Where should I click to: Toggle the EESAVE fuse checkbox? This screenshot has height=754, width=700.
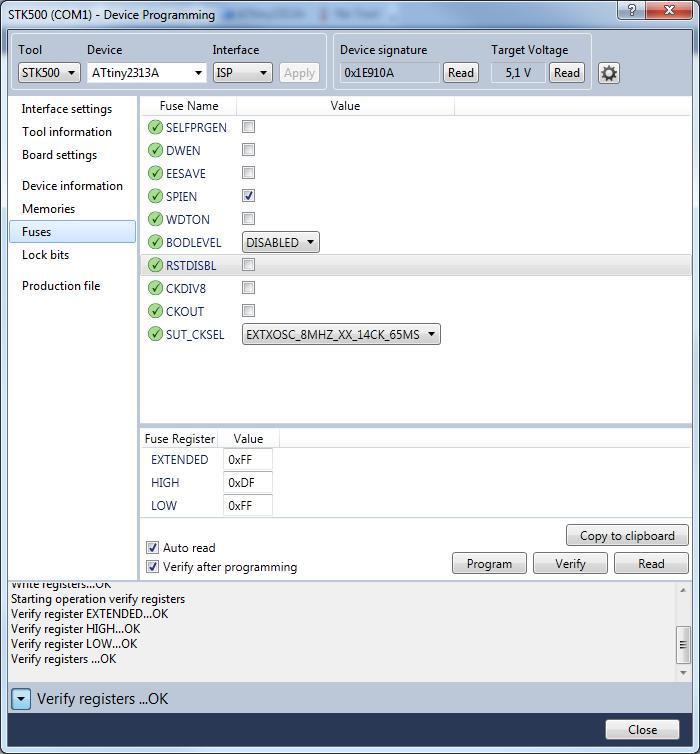(x=249, y=173)
